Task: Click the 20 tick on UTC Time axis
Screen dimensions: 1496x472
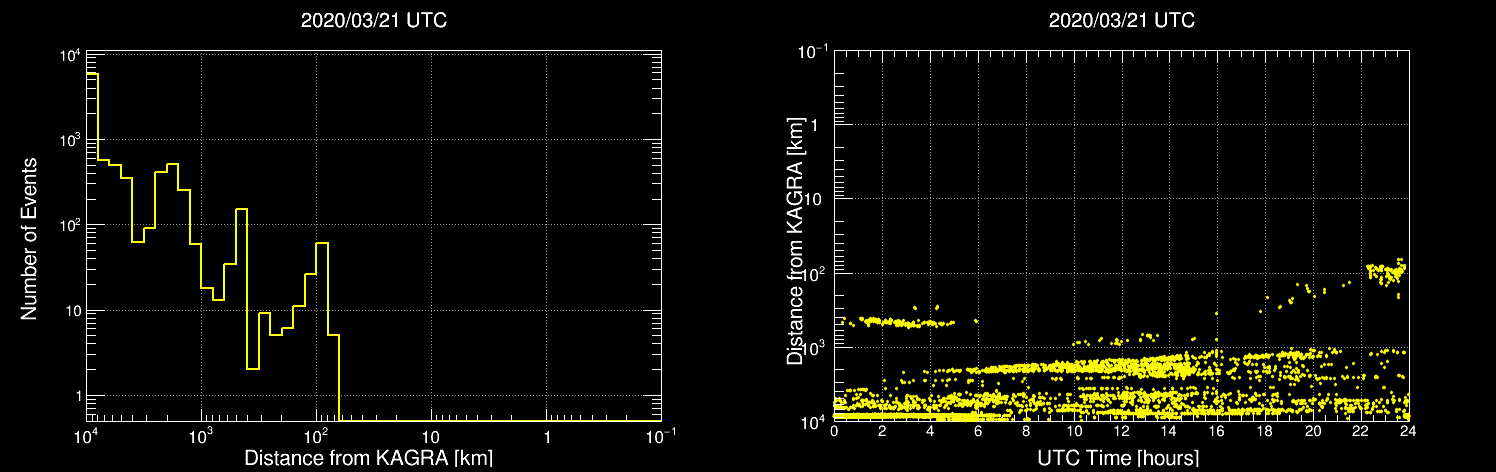Action: pos(1313,431)
